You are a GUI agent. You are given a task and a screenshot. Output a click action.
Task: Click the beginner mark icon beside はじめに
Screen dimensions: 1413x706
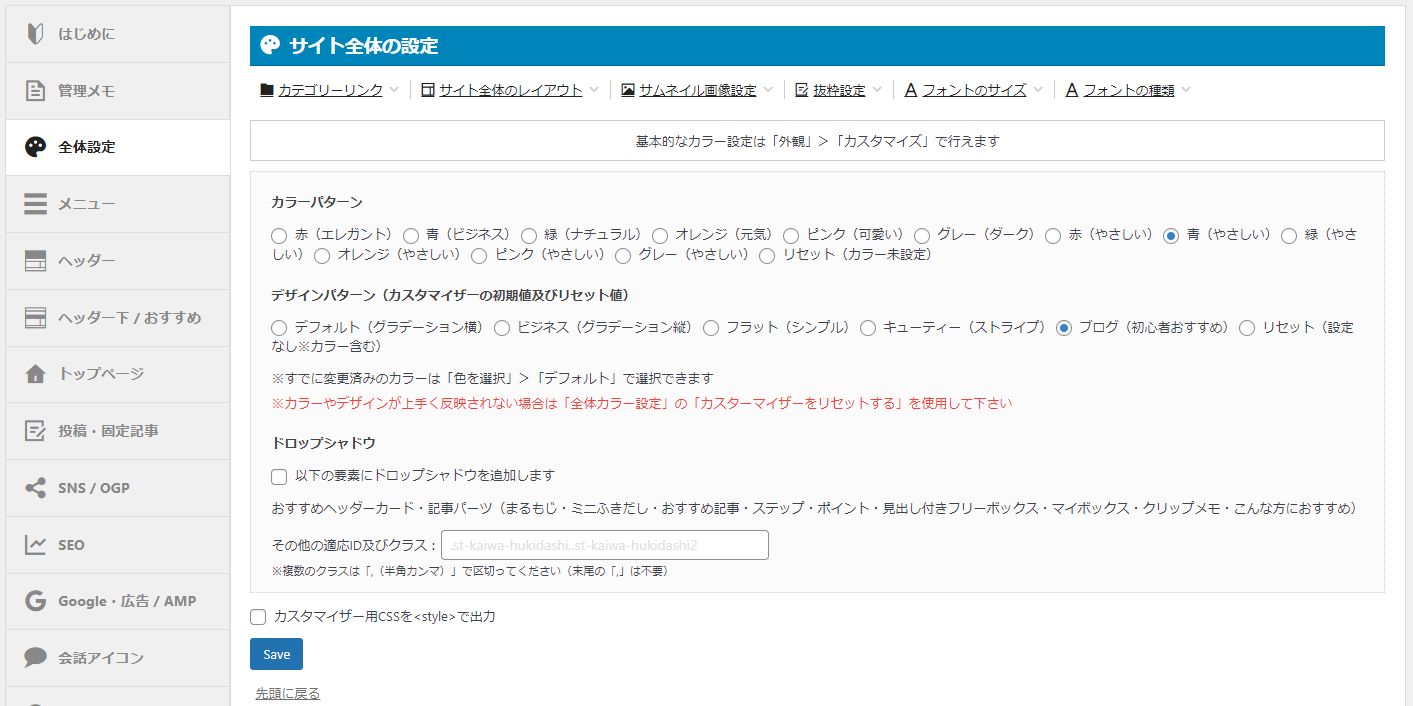click(x=35, y=33)
